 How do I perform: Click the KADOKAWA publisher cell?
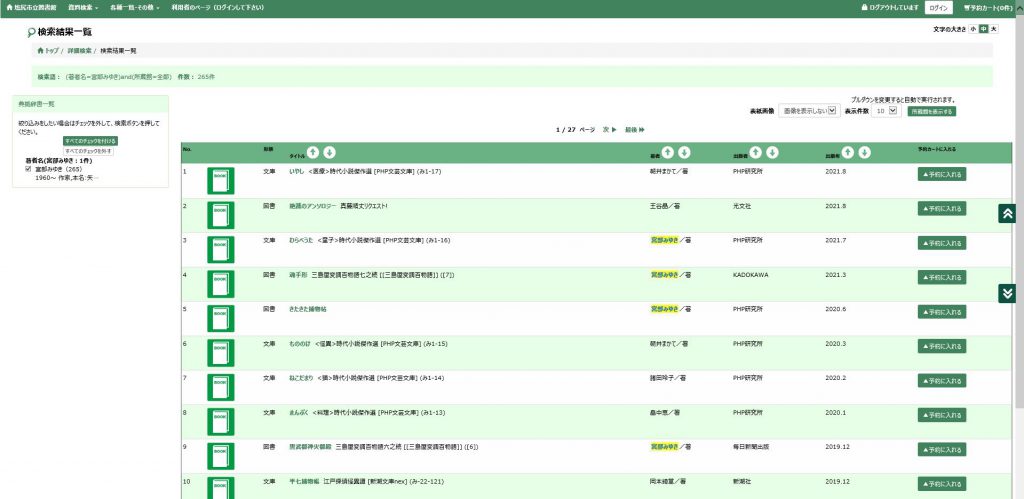751,275
